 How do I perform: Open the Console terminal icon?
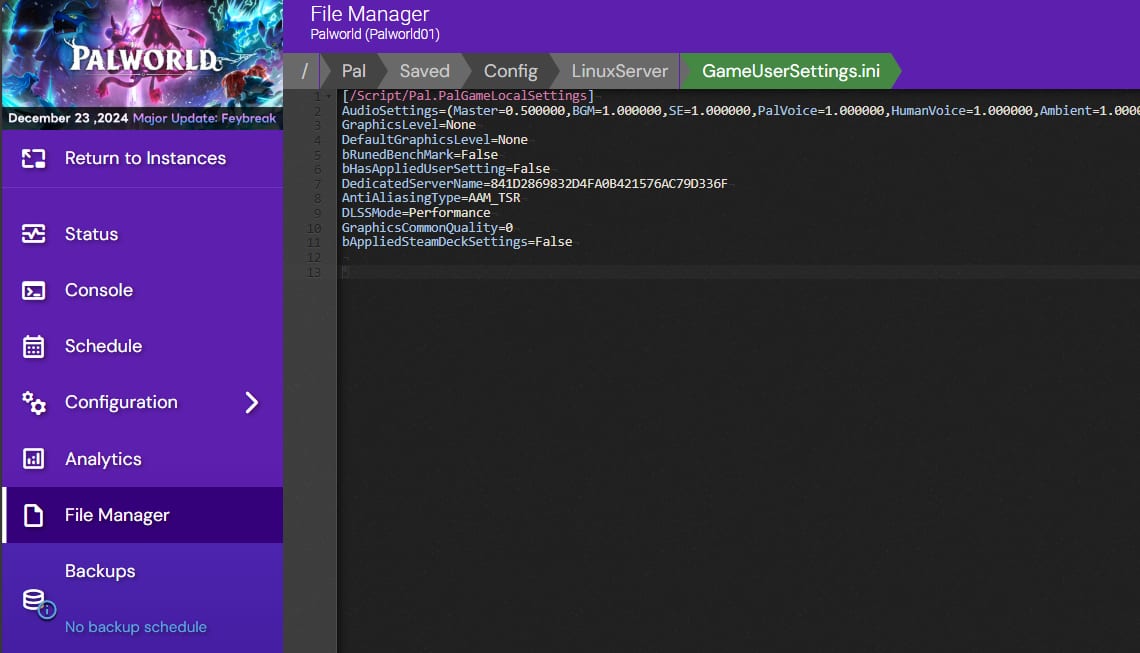point(34,290)
